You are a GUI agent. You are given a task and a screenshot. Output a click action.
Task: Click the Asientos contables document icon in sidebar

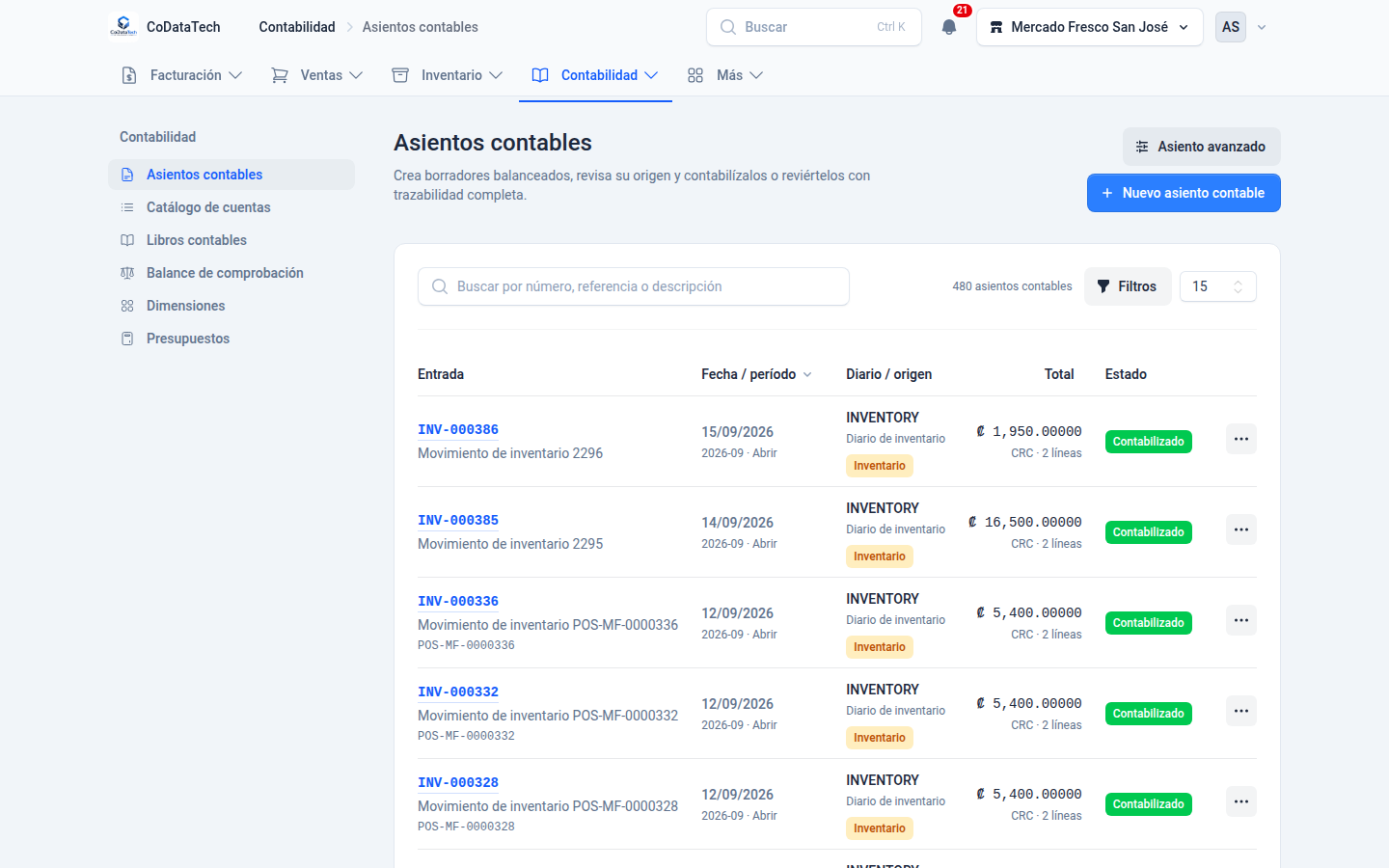click(127, 175)
